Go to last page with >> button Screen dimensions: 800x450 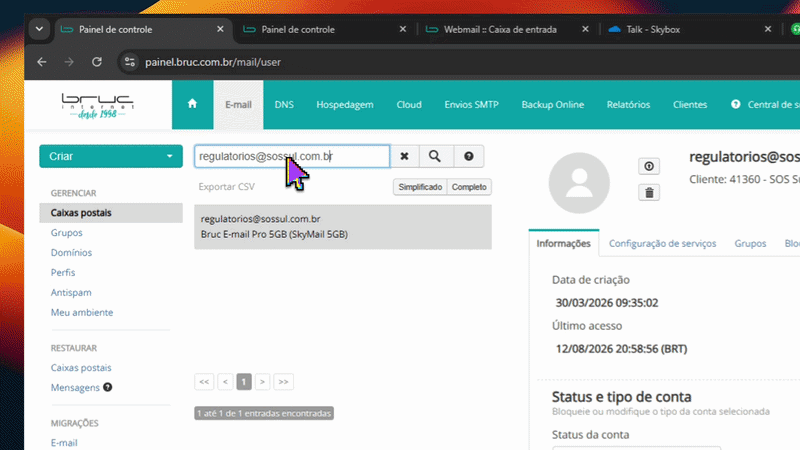tap(283, 382)
